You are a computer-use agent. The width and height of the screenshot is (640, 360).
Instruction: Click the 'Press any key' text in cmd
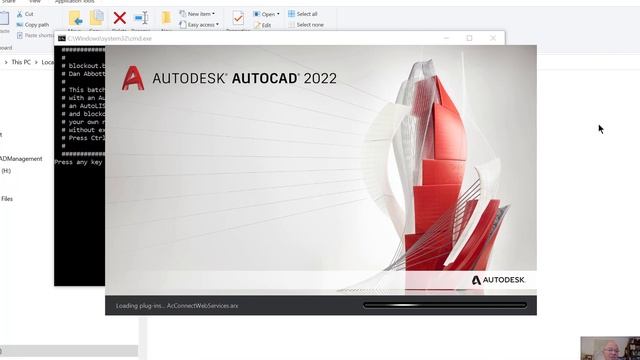(78, 162)
